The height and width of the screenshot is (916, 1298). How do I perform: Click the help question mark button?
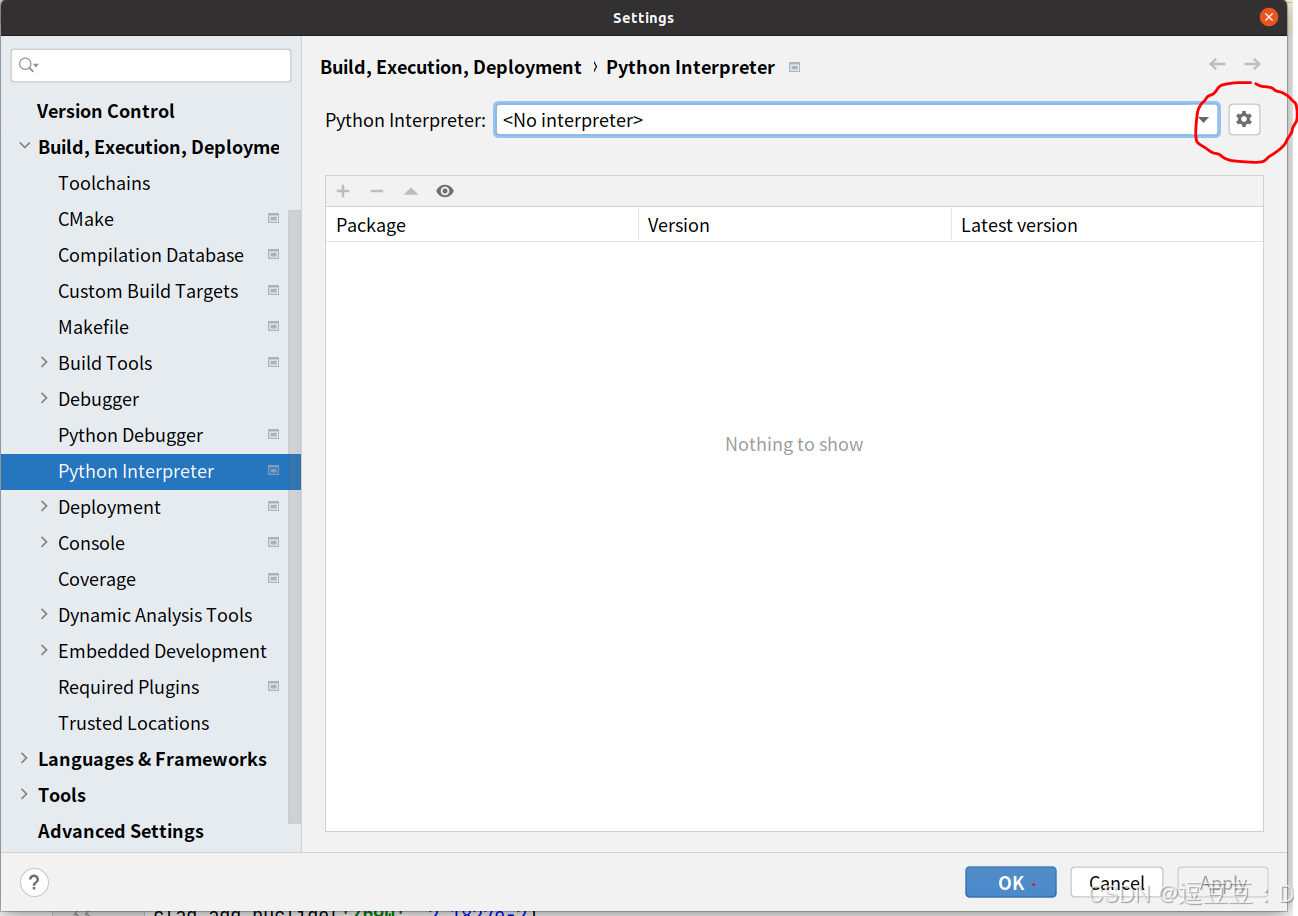(x=34, y=882)
